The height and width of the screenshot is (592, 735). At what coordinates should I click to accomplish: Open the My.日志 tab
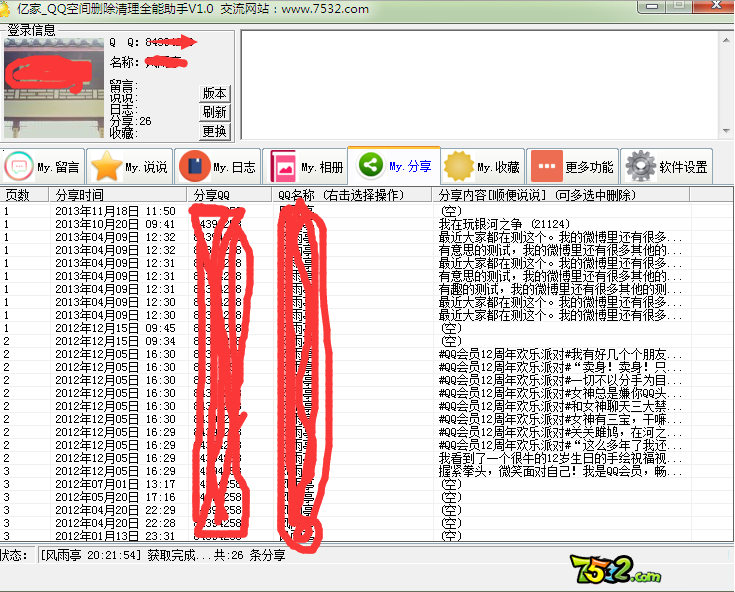218,166
